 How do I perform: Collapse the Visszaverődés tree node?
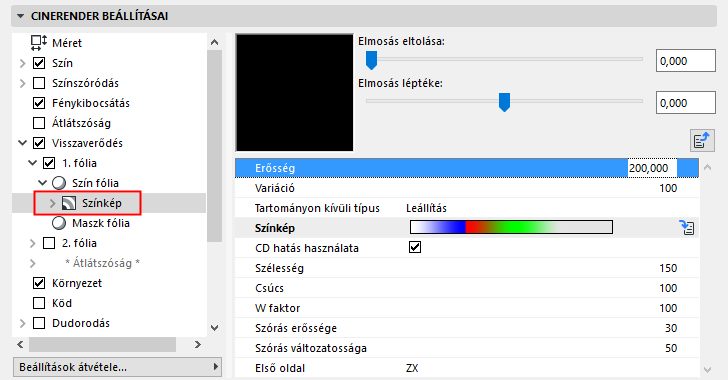tap(22, 143)
